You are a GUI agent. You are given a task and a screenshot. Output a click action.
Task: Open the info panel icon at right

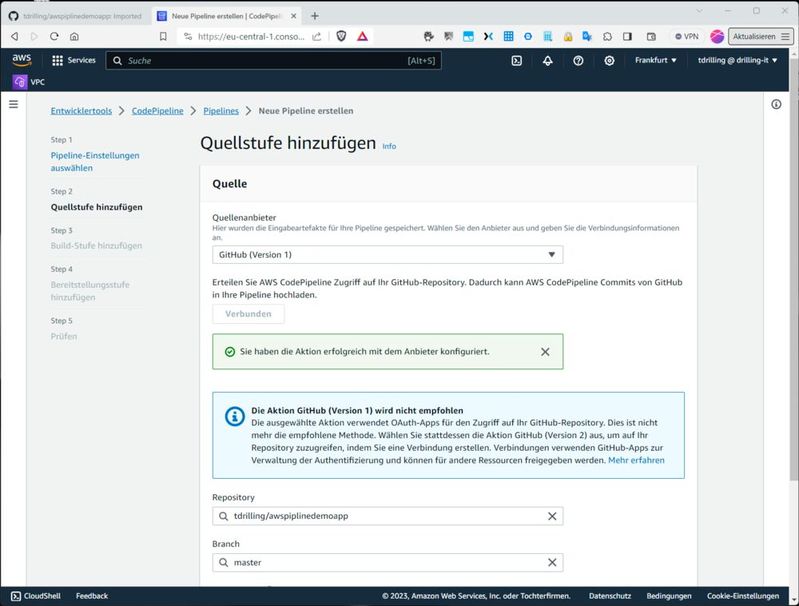tap(776, 104)
